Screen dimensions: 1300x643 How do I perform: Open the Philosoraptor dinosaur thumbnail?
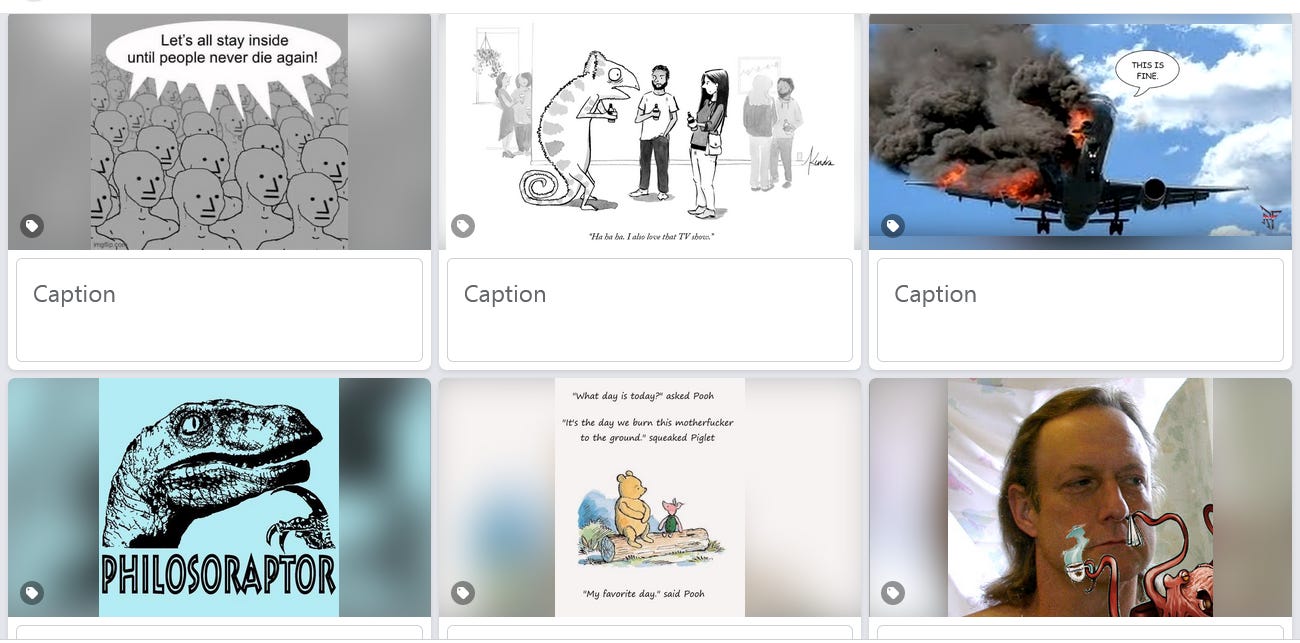coord(219,497)
